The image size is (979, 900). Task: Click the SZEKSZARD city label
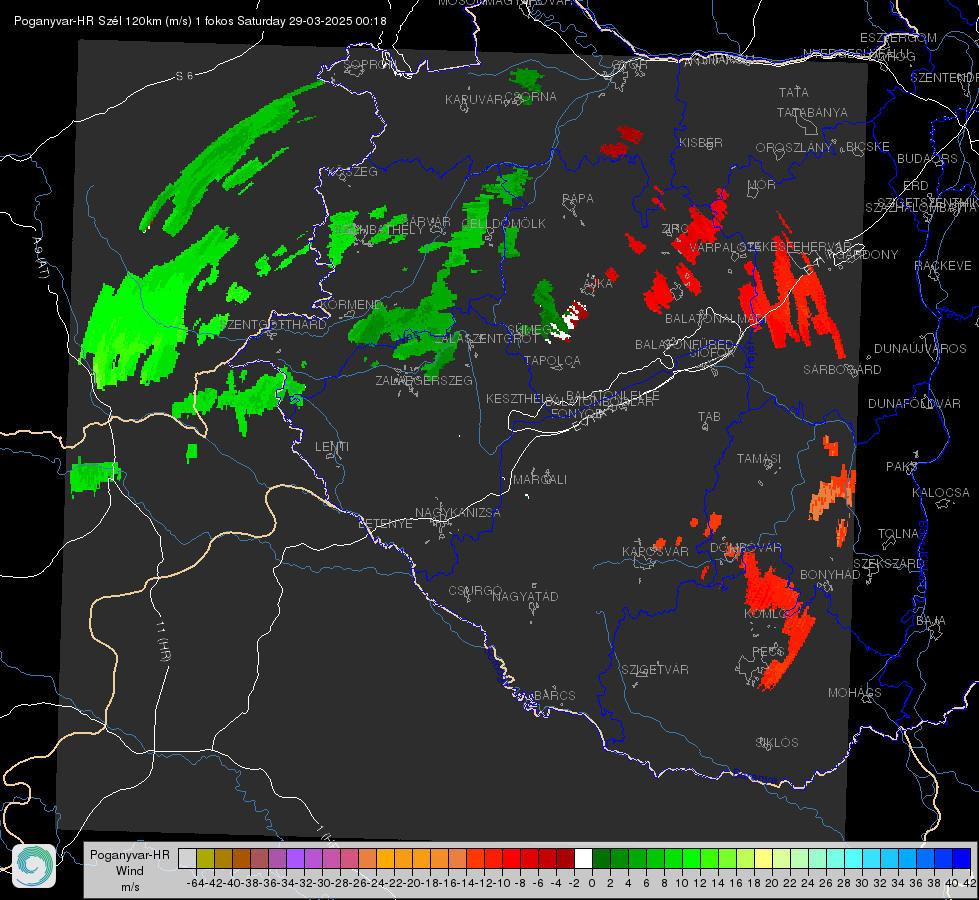pos(888,564)
